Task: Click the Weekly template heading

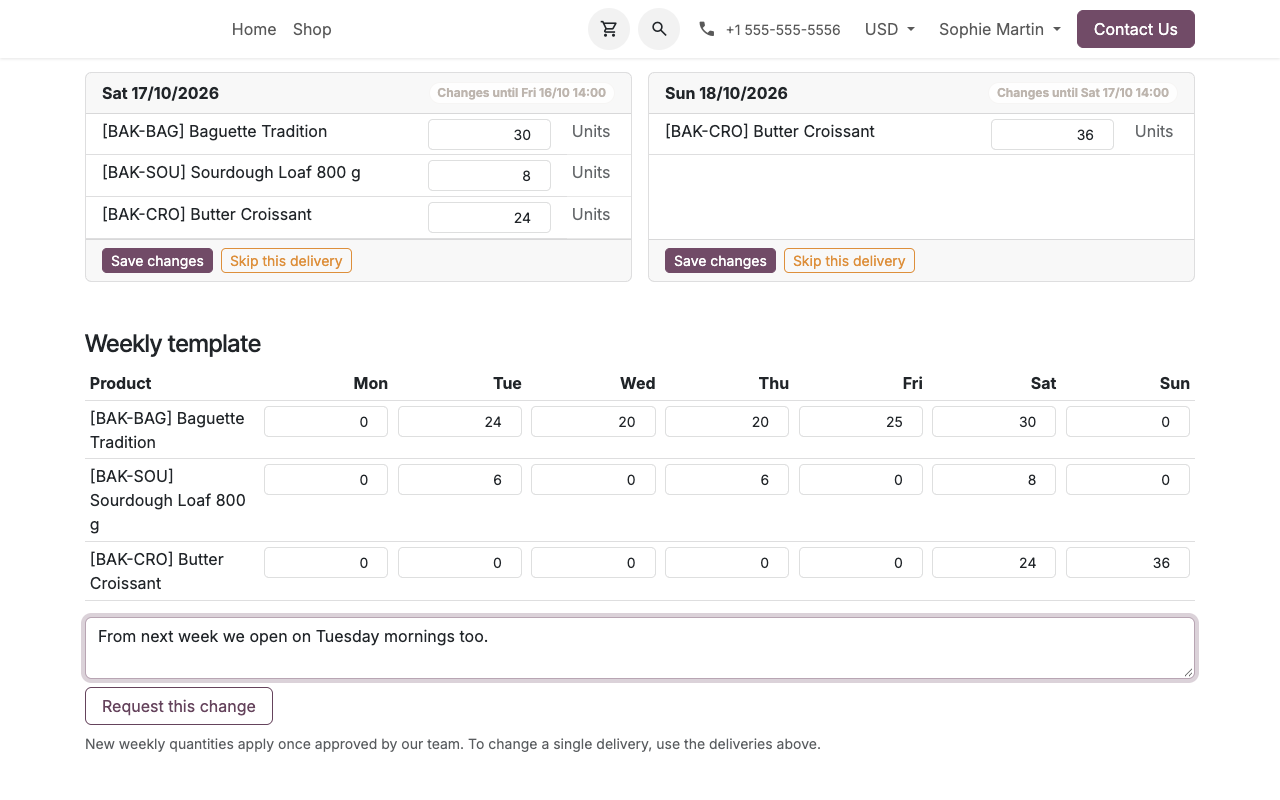Action: coord(173,344)
